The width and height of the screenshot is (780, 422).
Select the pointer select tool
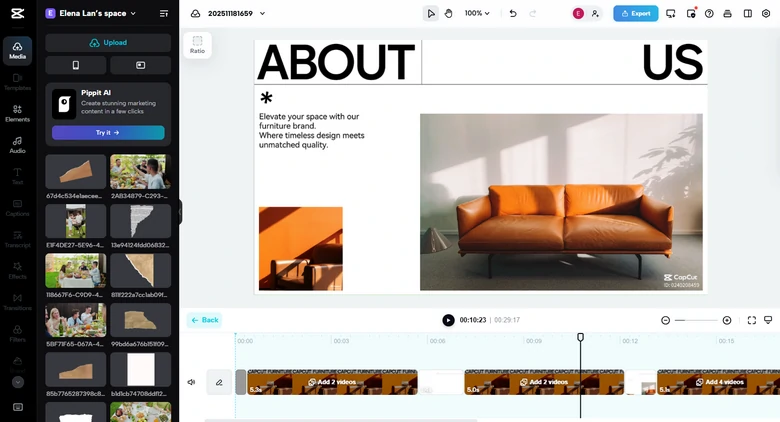431,13
